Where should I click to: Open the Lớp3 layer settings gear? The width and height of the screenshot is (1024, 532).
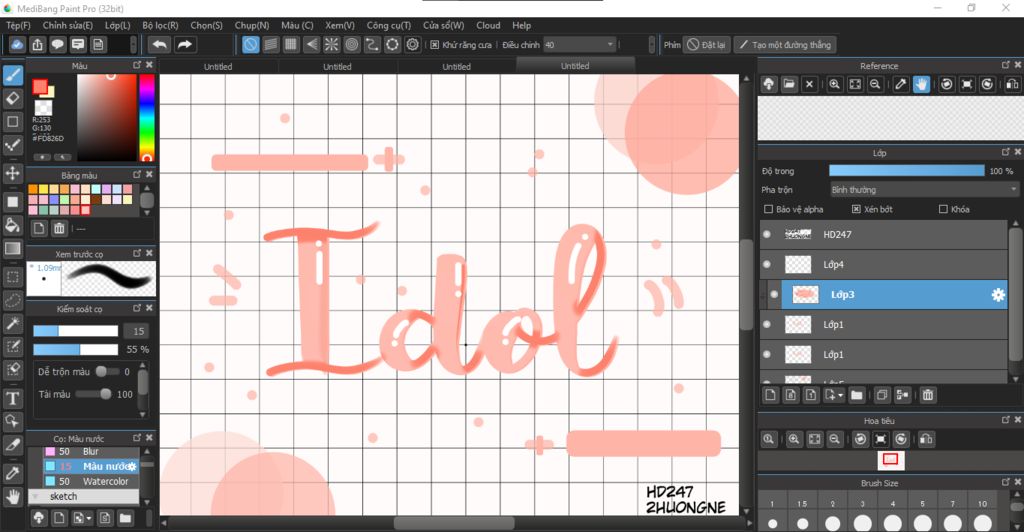998,295
